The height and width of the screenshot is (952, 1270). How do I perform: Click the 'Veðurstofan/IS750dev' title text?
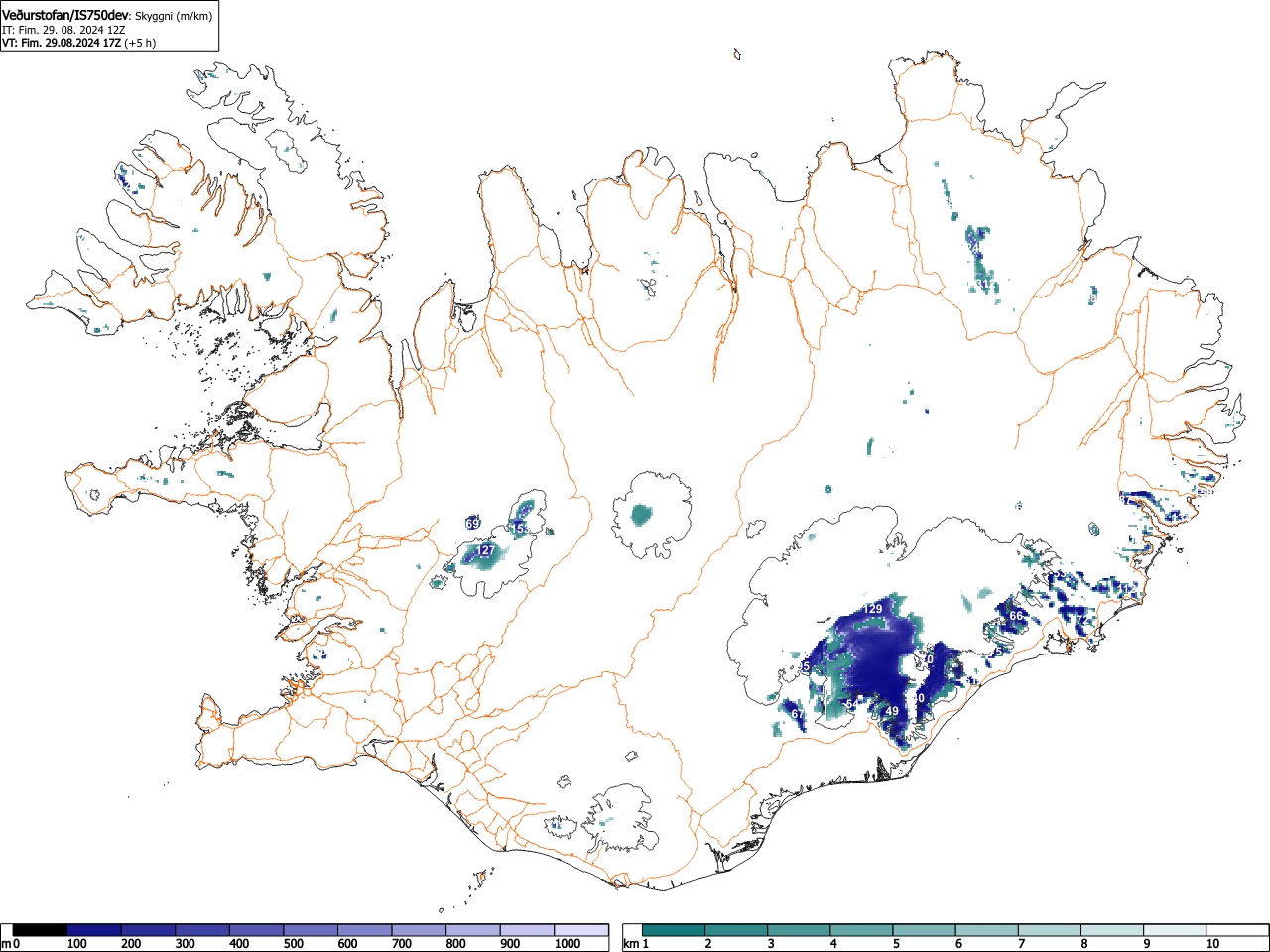click(65, 16)
